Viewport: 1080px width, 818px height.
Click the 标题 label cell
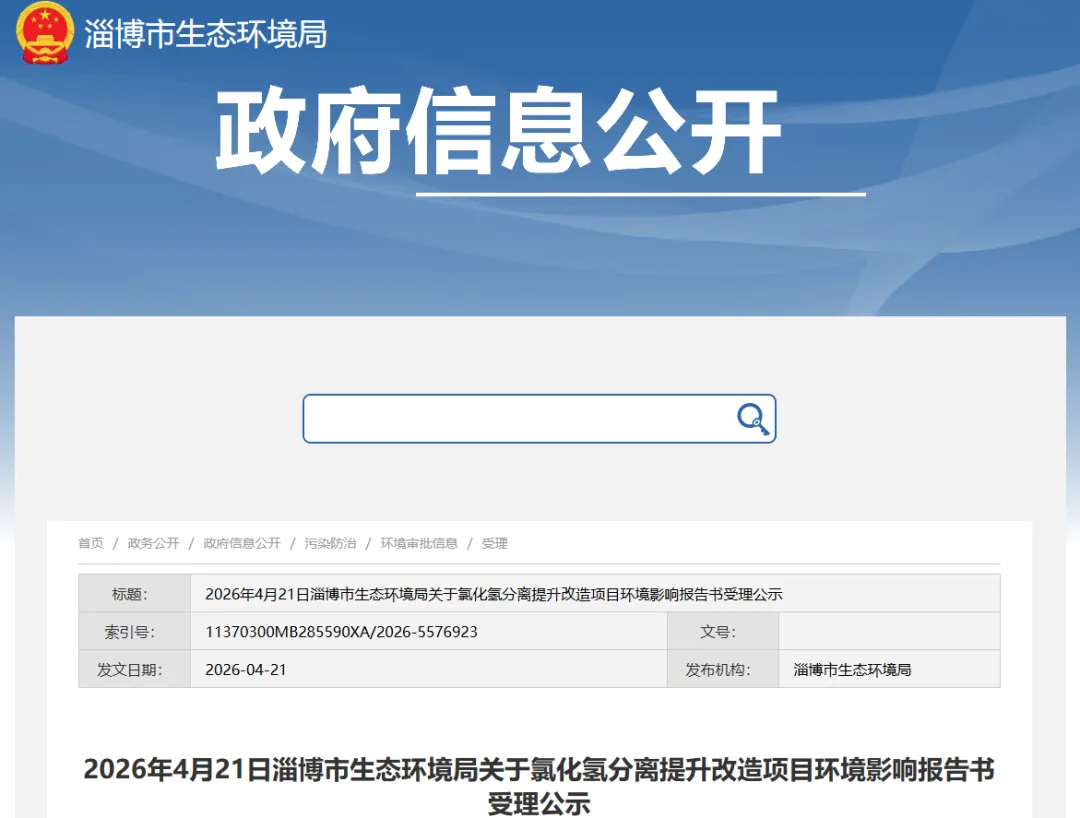pos(134,594)
